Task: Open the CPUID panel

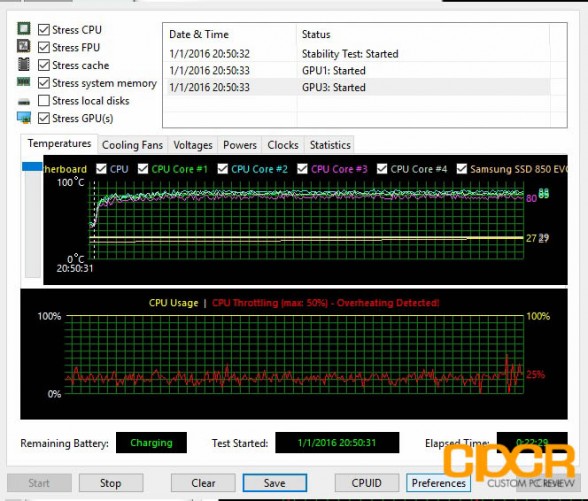Action: coord(366,483)
